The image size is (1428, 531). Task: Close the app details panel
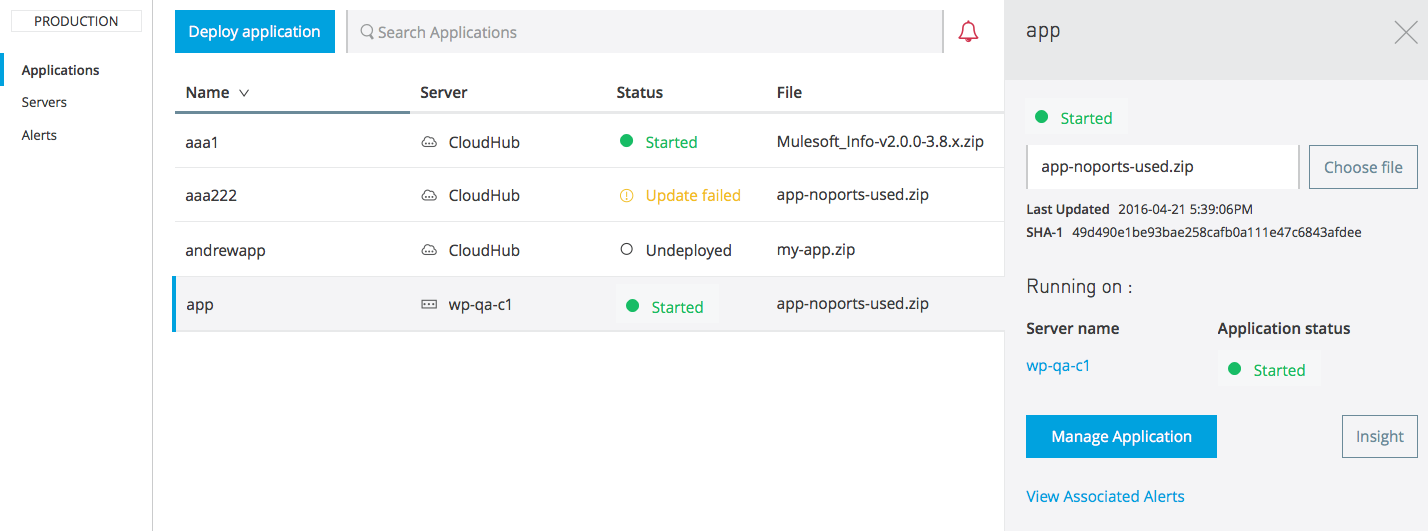click(x=1405, y=33)
